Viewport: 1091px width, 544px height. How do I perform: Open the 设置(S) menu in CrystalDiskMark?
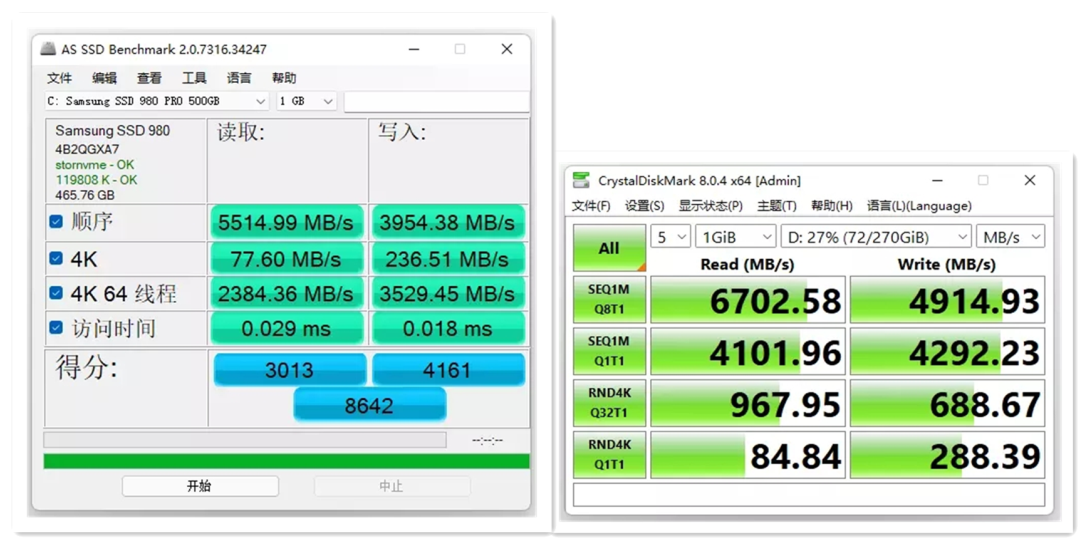point(644,206)
